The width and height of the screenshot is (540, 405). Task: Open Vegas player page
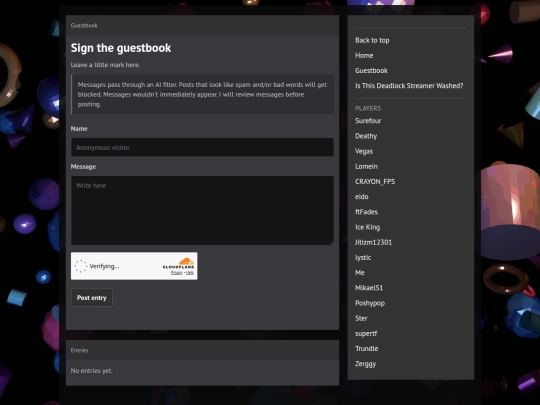(364, 151)
